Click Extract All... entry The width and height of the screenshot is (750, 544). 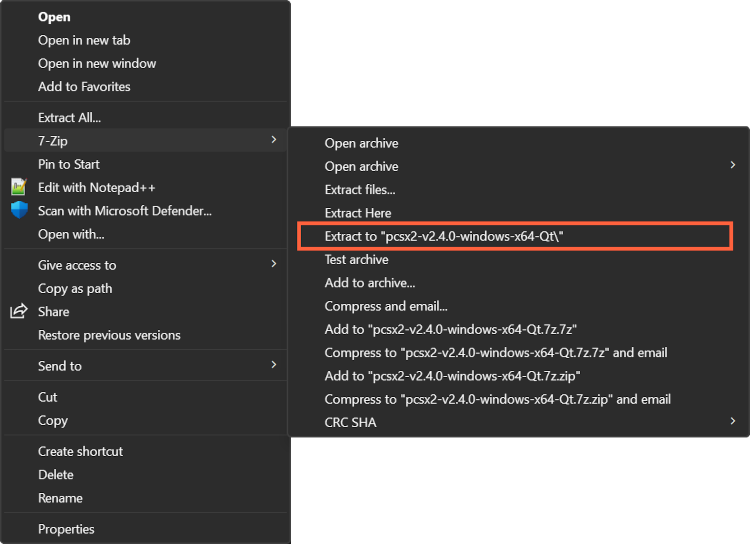coord(145,117)
